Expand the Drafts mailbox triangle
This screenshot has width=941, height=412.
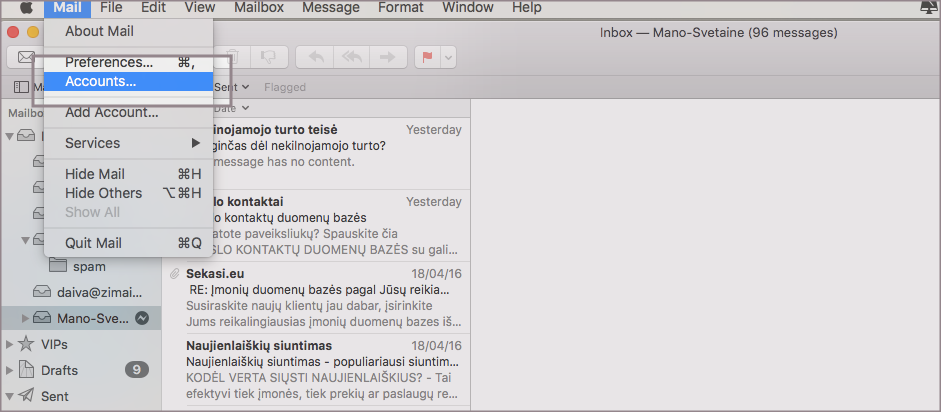[10, 370]
